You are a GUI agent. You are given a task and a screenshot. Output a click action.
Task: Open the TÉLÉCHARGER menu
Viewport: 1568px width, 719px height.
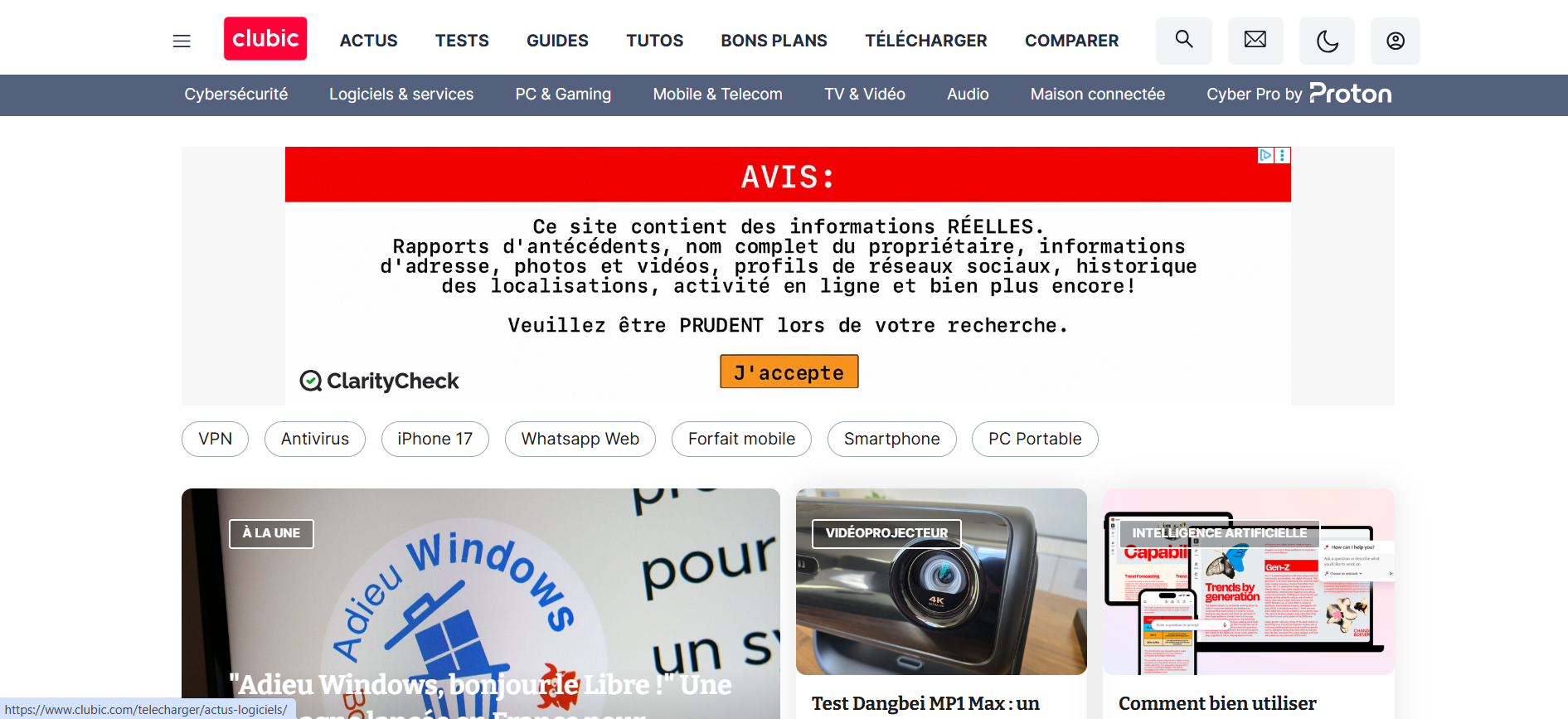(x=926, y=41)
